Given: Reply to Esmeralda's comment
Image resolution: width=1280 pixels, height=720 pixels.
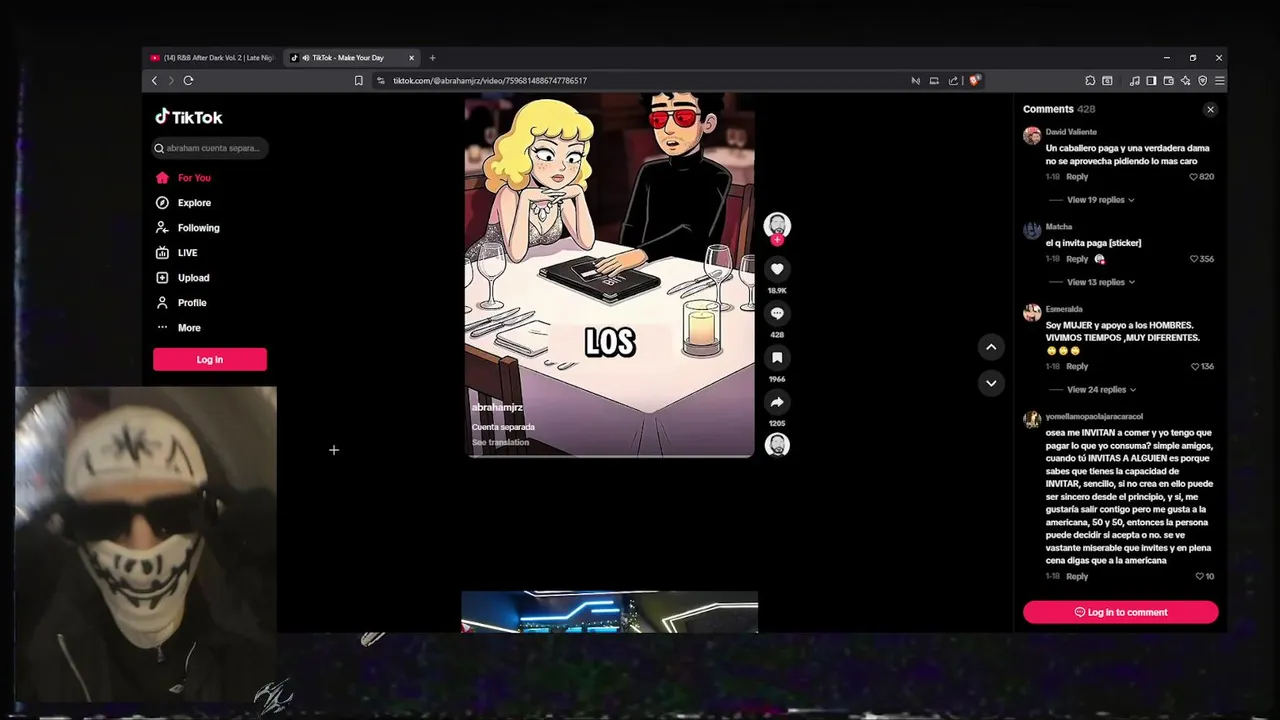Looking at the screenshot, I should coord(1077,367).
